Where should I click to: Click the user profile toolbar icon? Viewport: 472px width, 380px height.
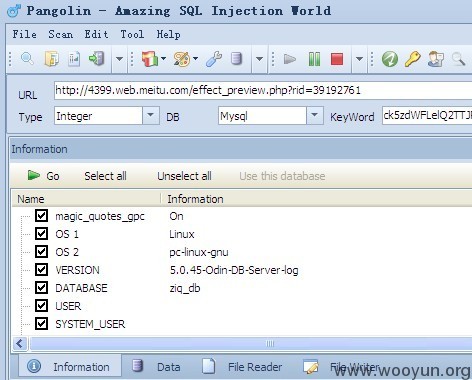[435, 59]
